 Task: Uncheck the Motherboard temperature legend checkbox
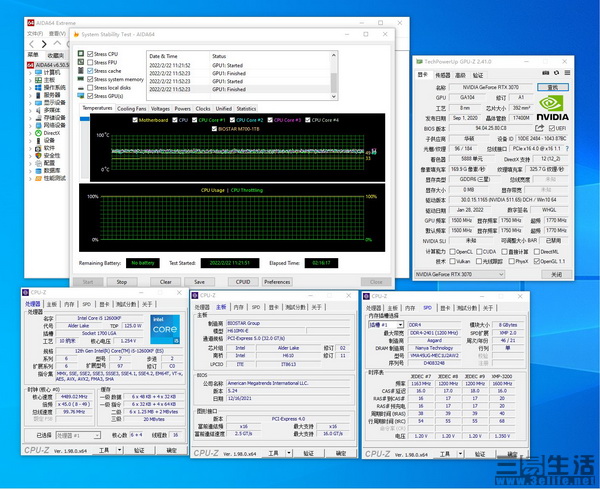(135, 120)
